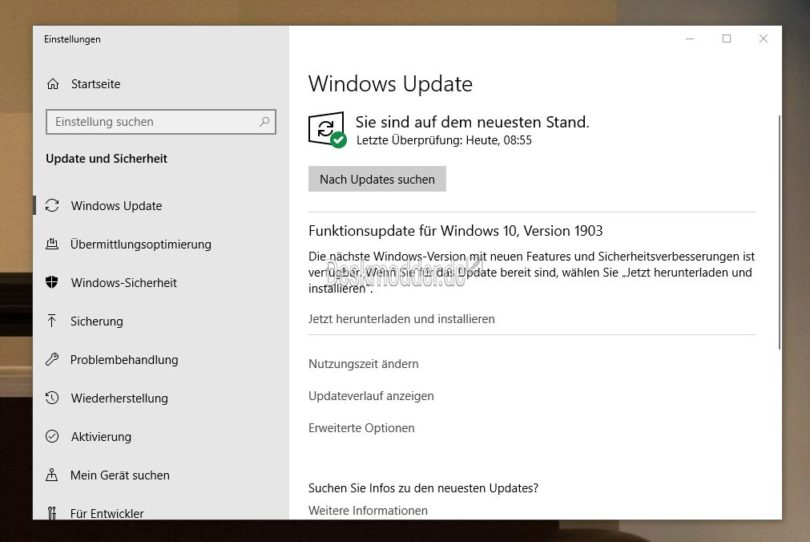Viewport: 810px width, 542px height.
Task: Click the vertical scrollbar on the right side
Action: coord(779,232)
